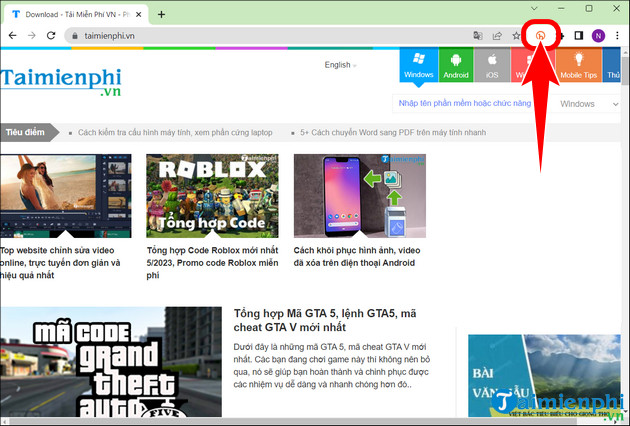
Task: Expand the English language dropdown
Action: tap(340, 65)
